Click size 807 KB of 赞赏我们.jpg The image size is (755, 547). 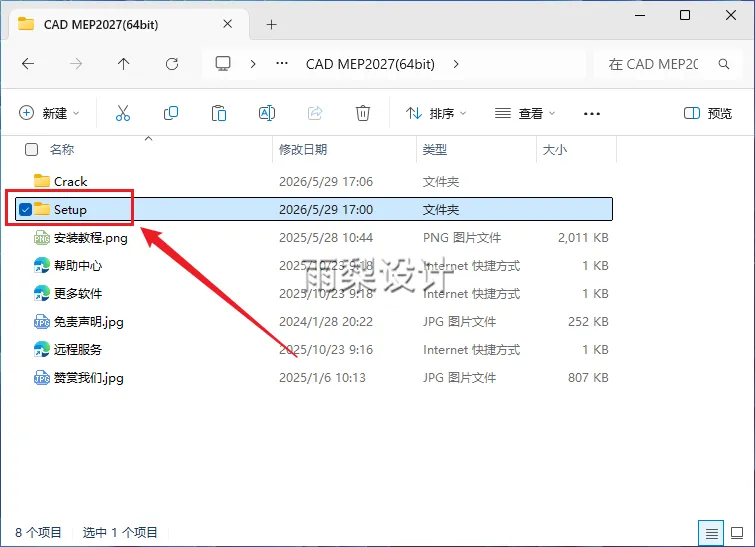coord(588,378)
